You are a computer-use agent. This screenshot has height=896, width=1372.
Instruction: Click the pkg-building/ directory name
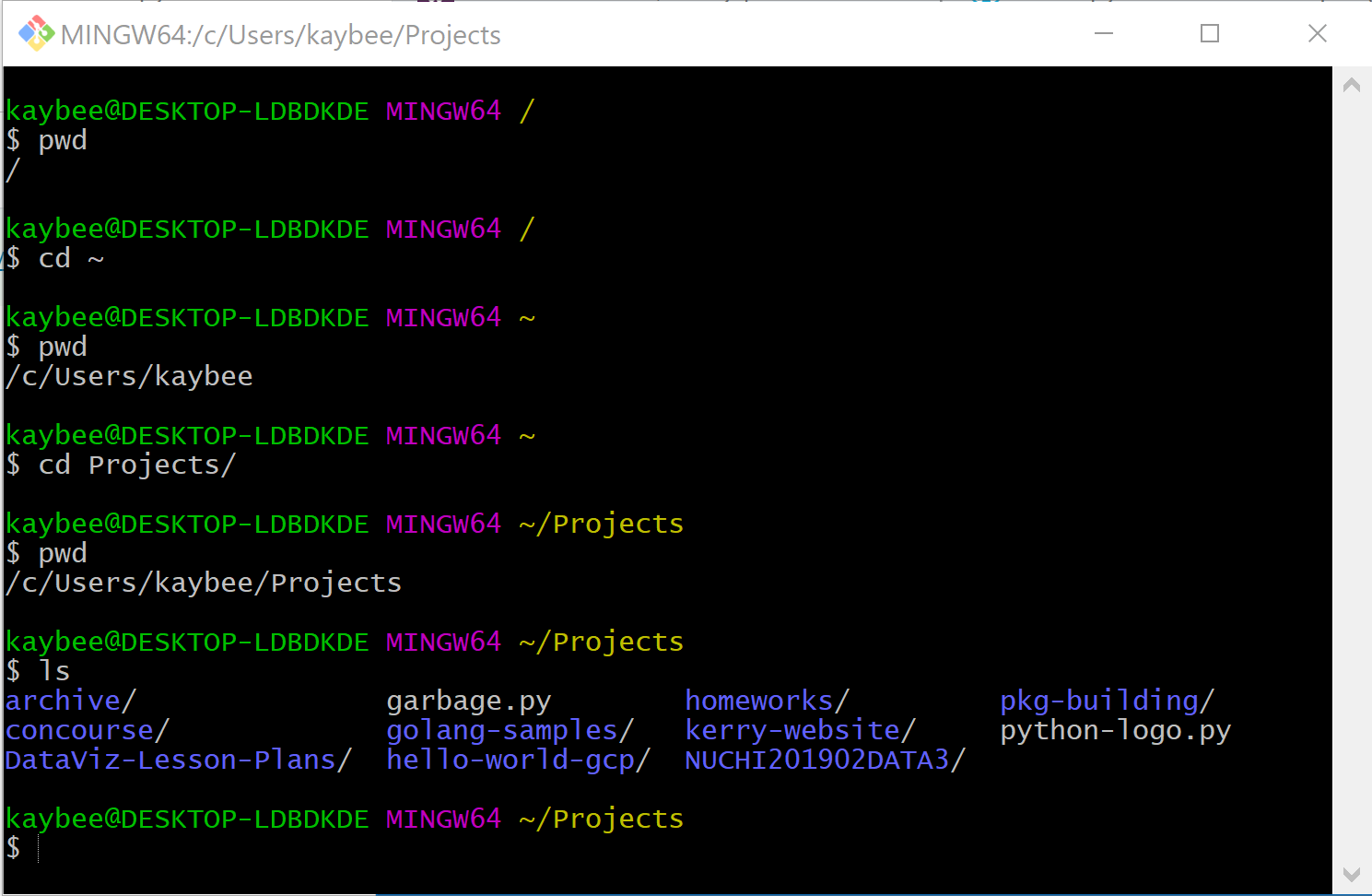[x=1107, y=701]
